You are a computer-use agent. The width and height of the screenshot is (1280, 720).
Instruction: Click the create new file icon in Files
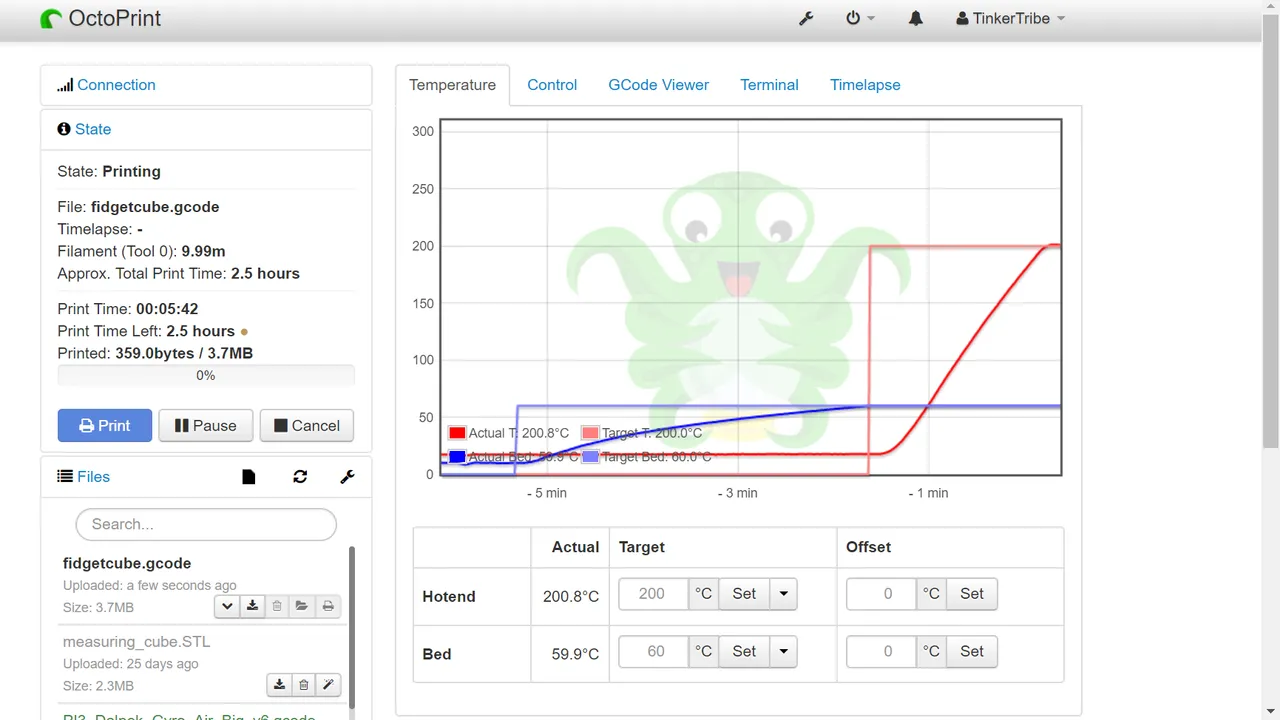[x=249, y=477]
